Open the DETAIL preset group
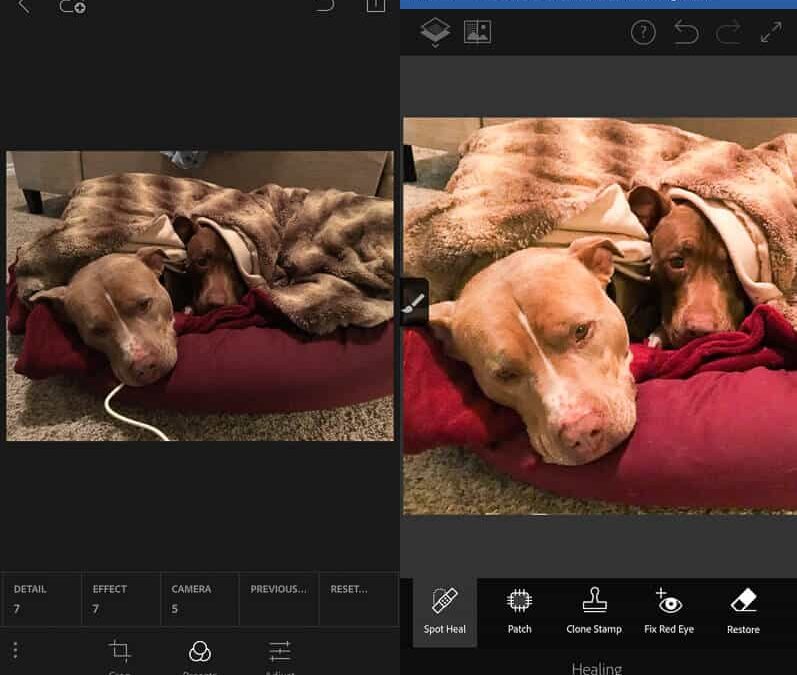797x675 pixels. click(x=41, y=599)
